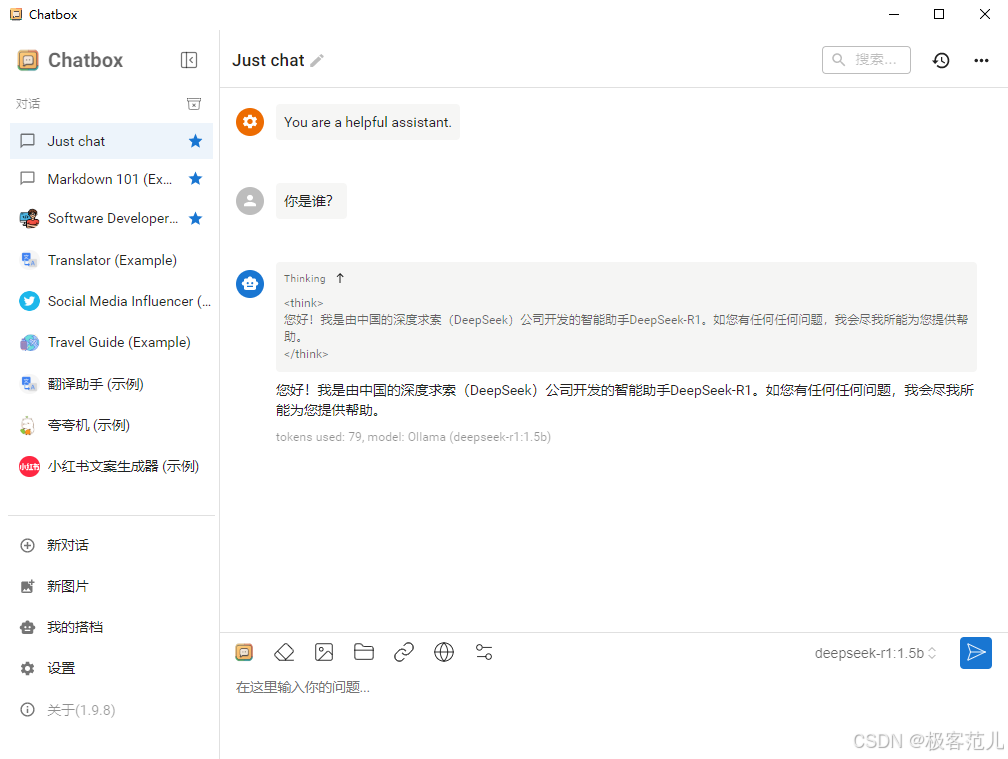Open the Markdown 101 conversation

(111, 179)
